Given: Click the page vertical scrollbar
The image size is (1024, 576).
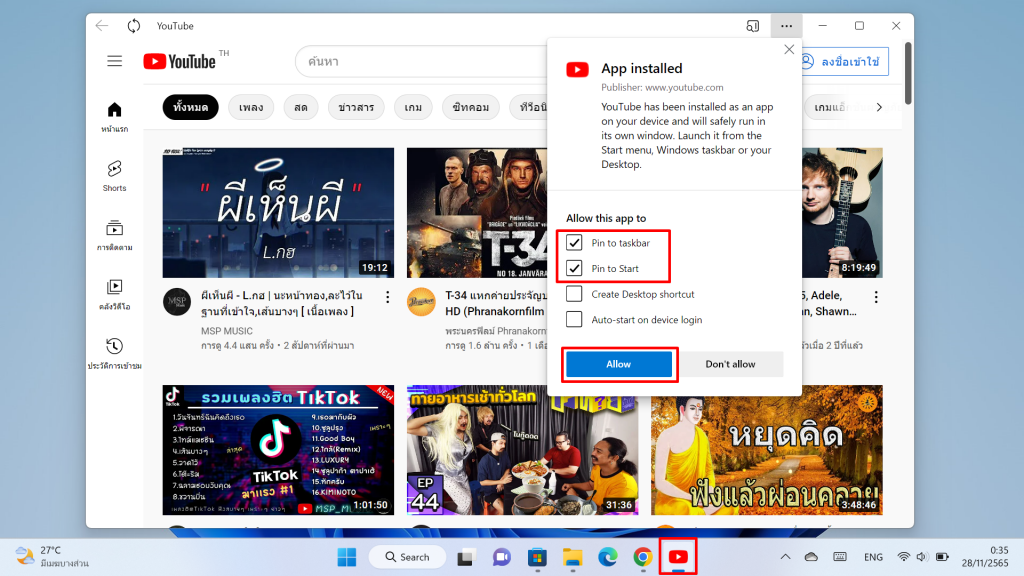Looking at the screenshot, I should [908, 73].
